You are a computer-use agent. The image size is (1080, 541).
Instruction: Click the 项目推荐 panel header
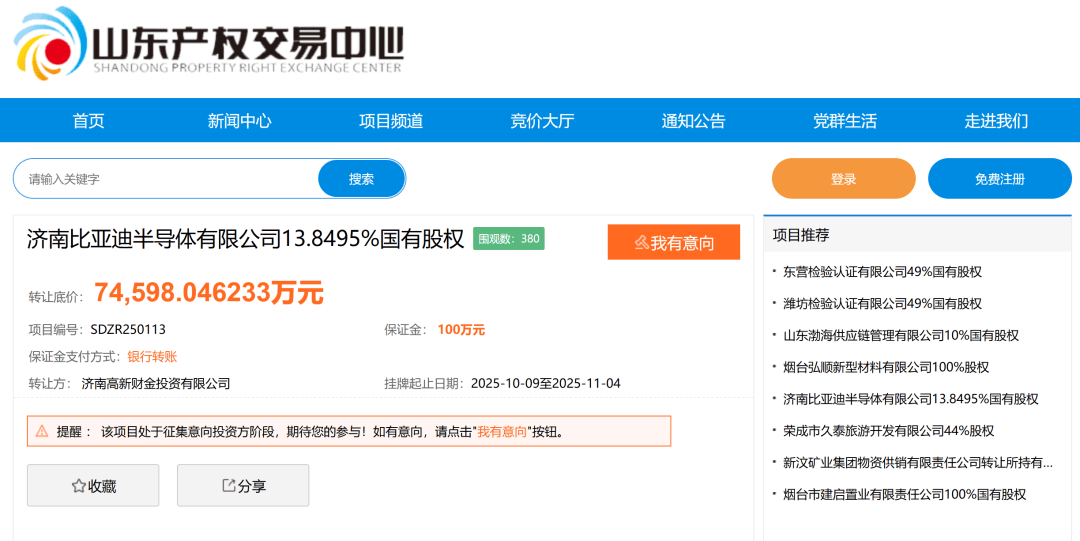[917, 235]
